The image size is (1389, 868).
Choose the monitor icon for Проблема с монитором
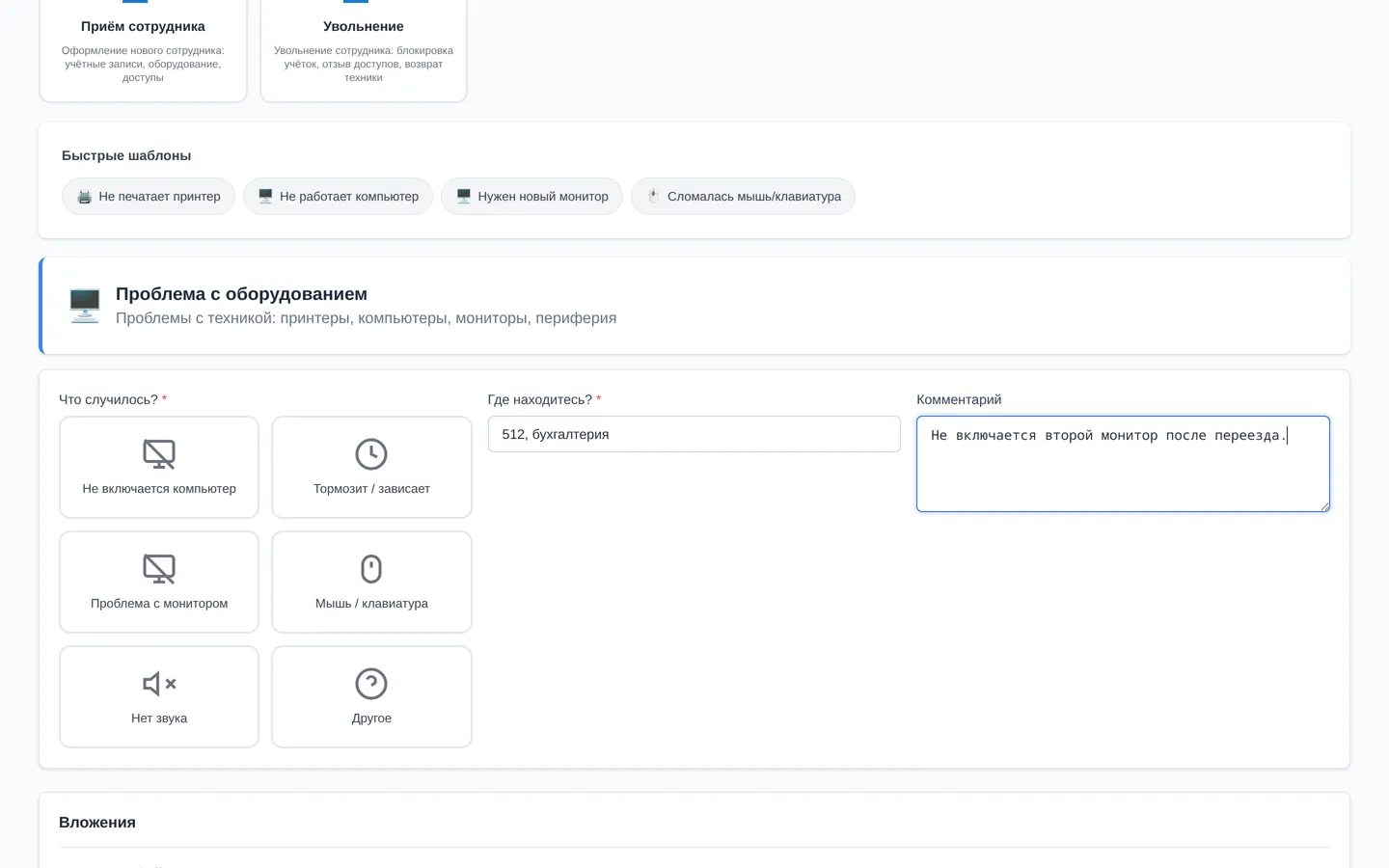coord(159,569)
